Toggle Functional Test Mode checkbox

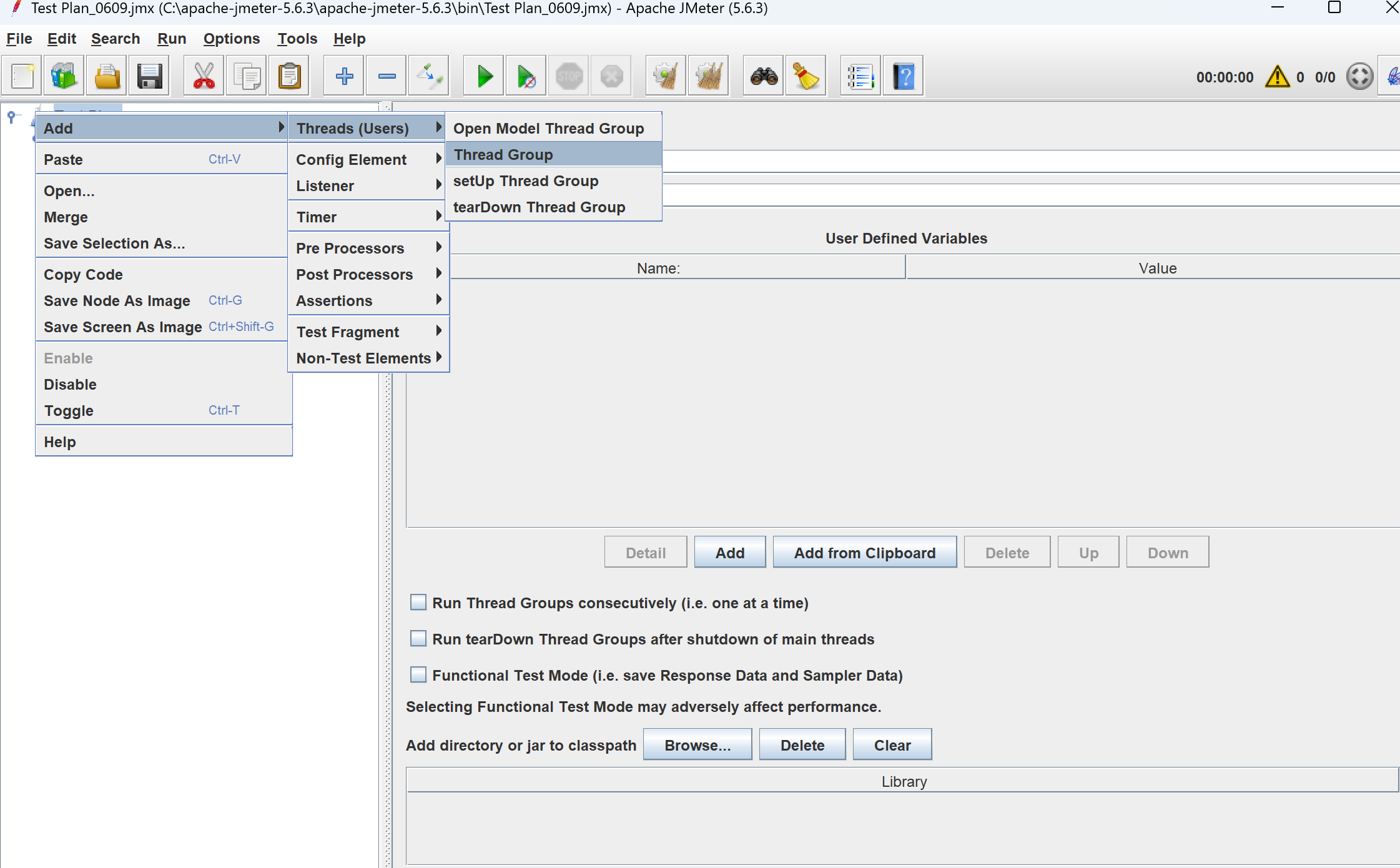[418, 675]
